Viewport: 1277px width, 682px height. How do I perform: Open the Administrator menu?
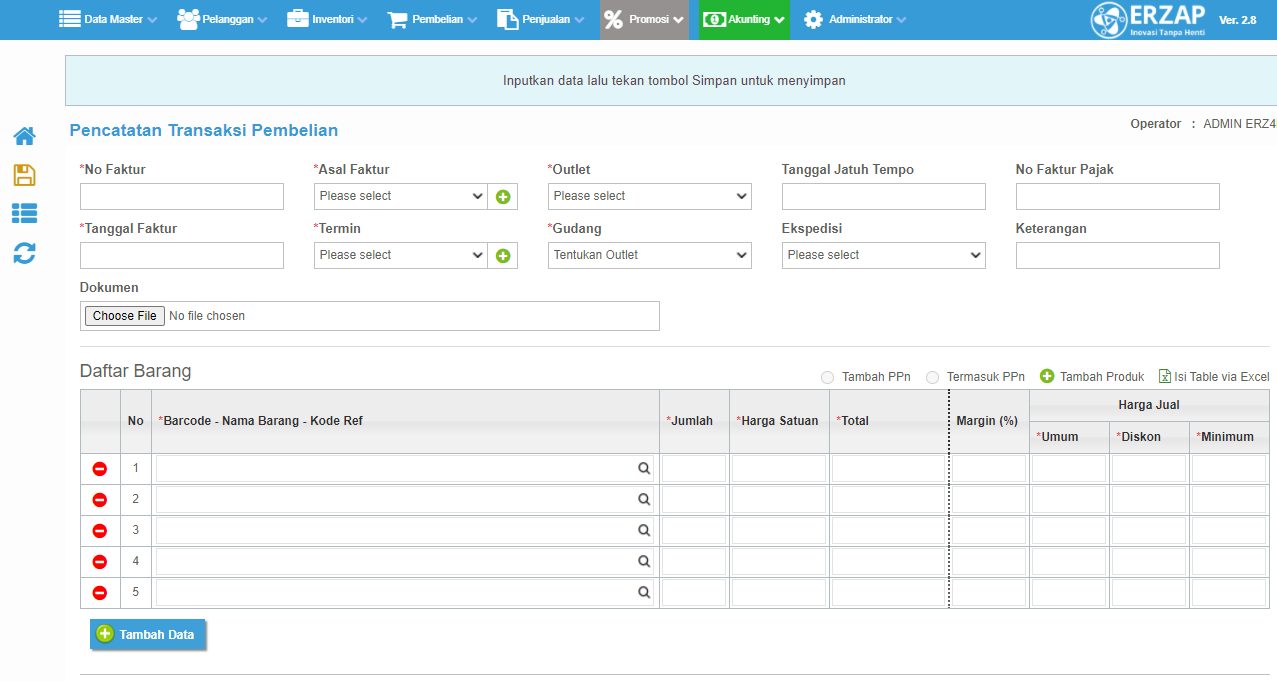[855, 19]
